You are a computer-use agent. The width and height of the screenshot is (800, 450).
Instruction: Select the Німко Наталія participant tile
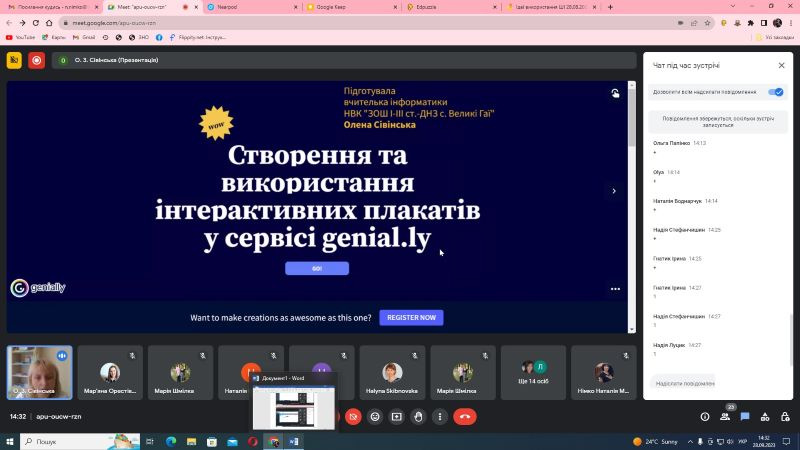pos(604,372)
